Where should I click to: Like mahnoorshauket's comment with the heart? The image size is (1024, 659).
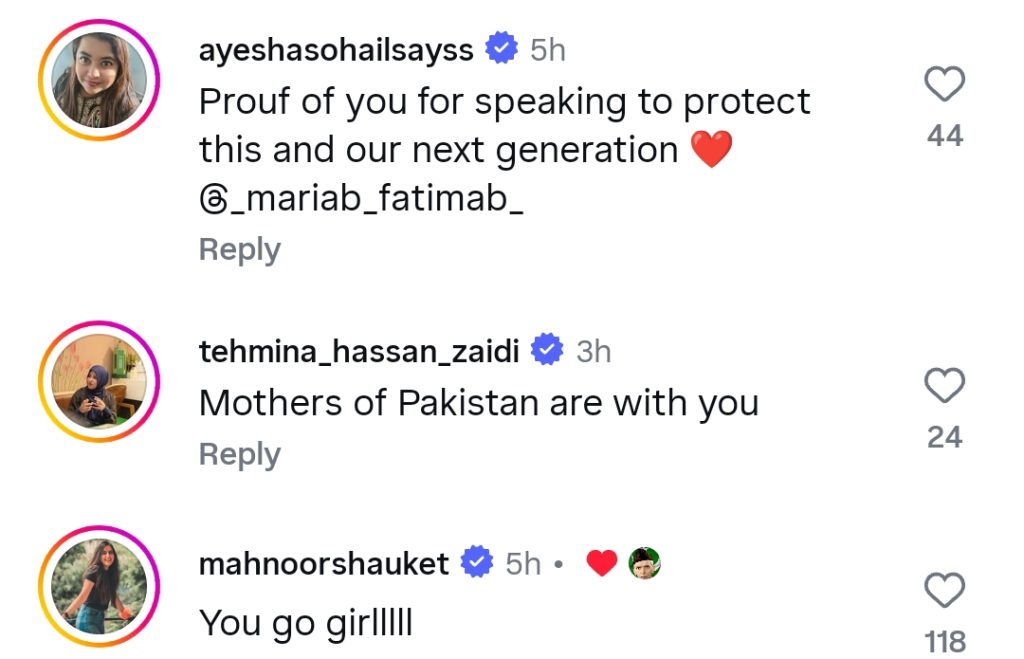(944, 590)
